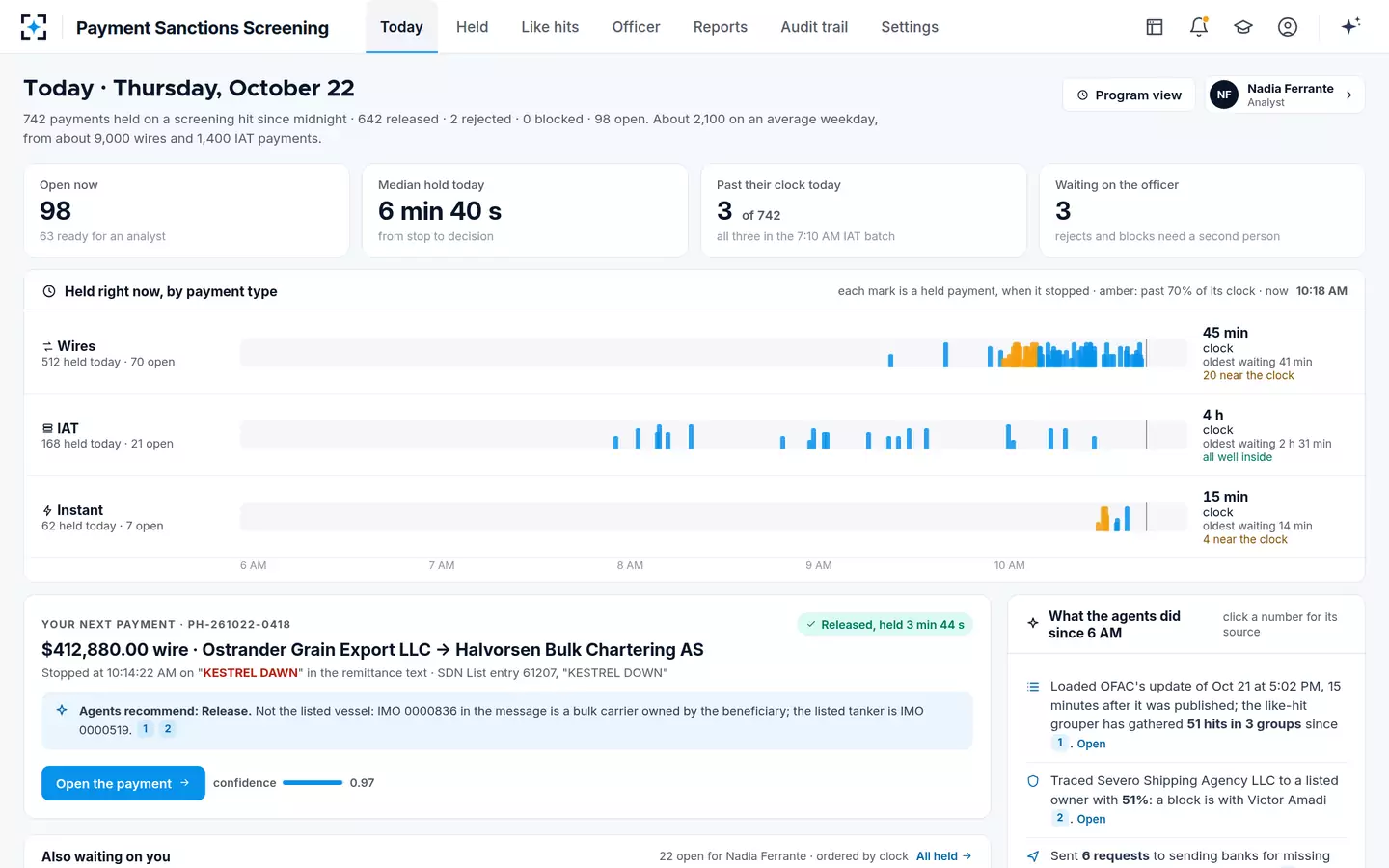Click Open the payment button
The width and height of the screenshot is (1389, 868).
123,783
